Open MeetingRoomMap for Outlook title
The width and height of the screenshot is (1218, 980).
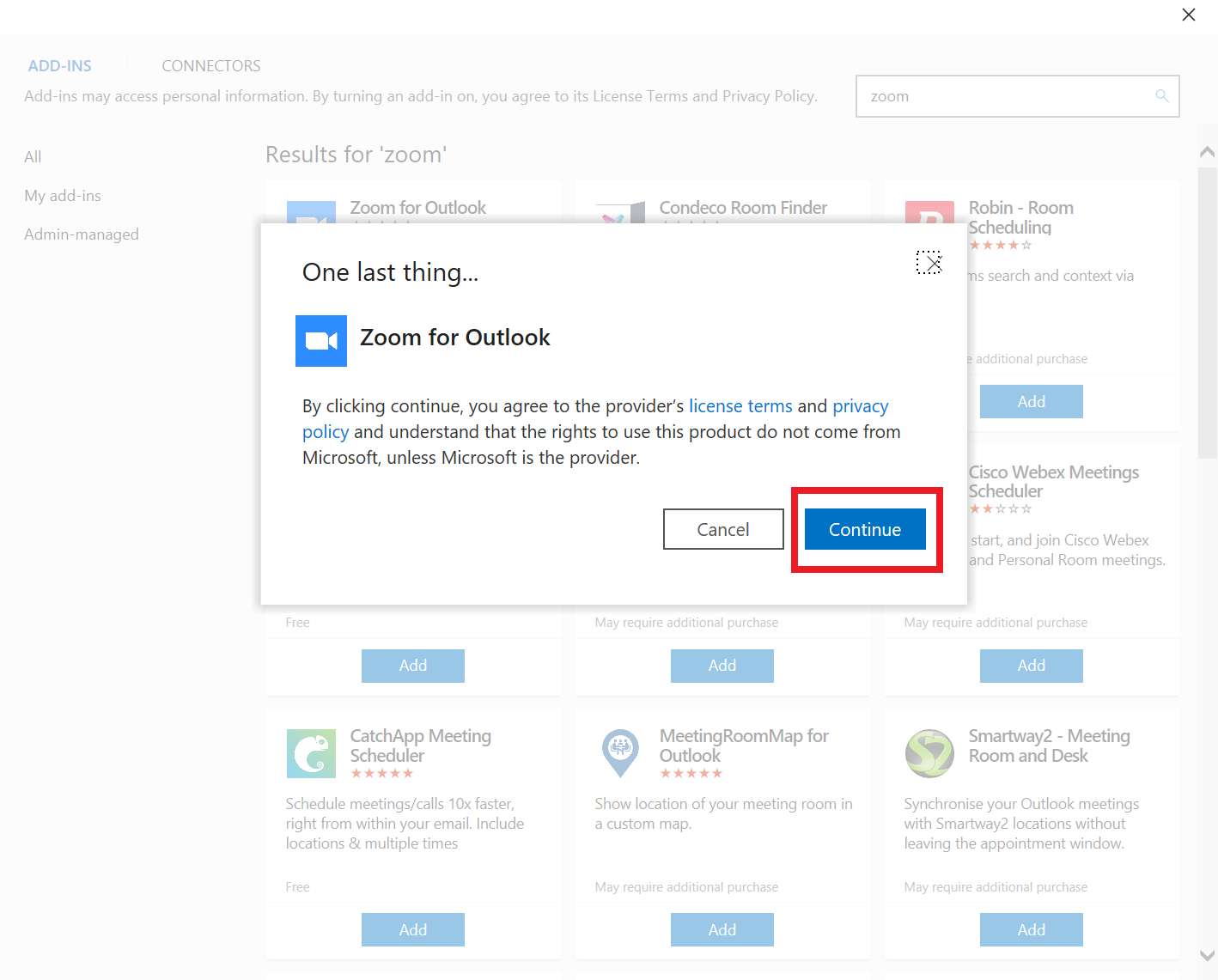click(x=744, y=746)
